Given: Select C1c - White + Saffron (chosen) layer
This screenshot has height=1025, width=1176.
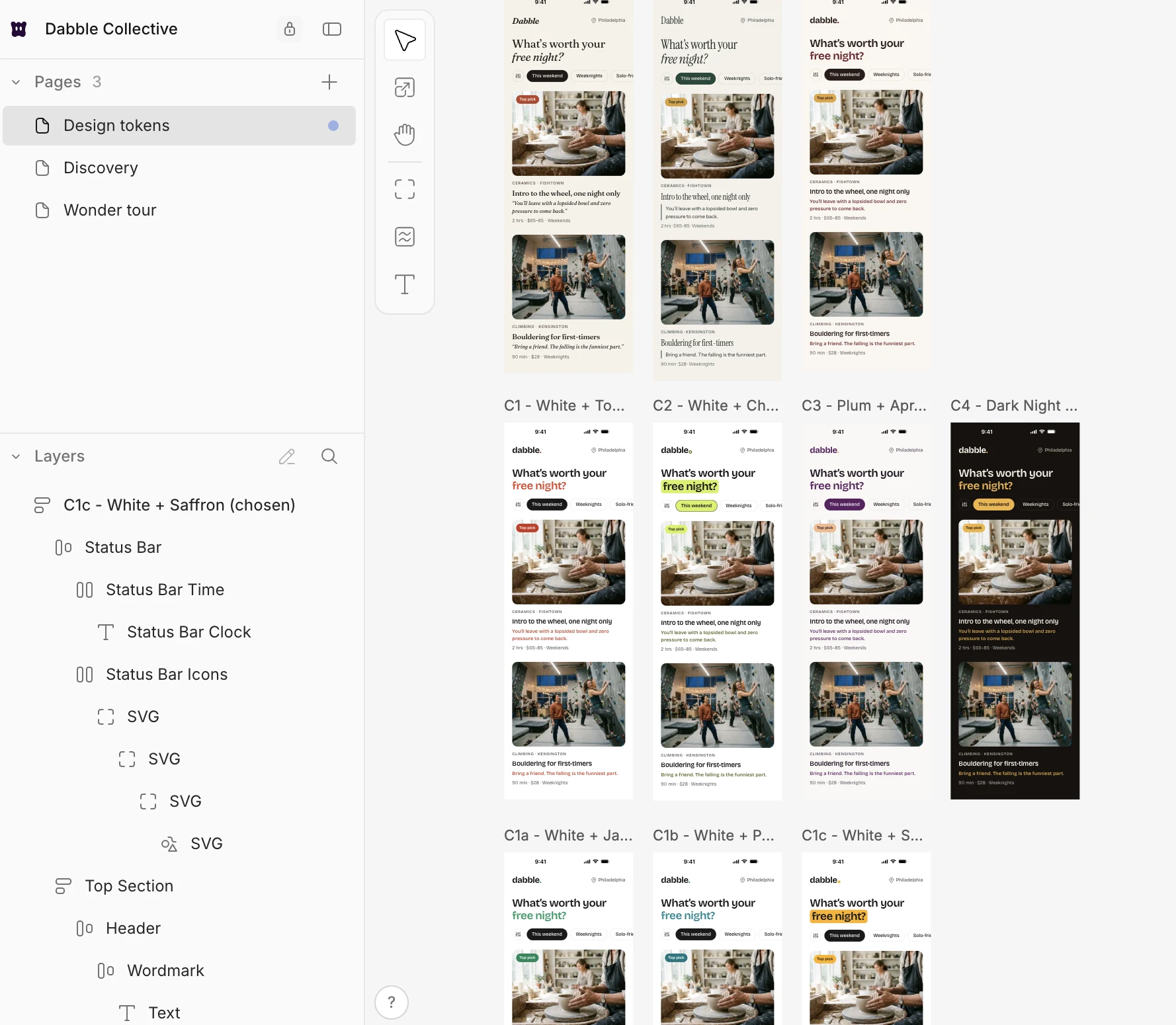Looking at the screenshot, I should click(179, 505).
